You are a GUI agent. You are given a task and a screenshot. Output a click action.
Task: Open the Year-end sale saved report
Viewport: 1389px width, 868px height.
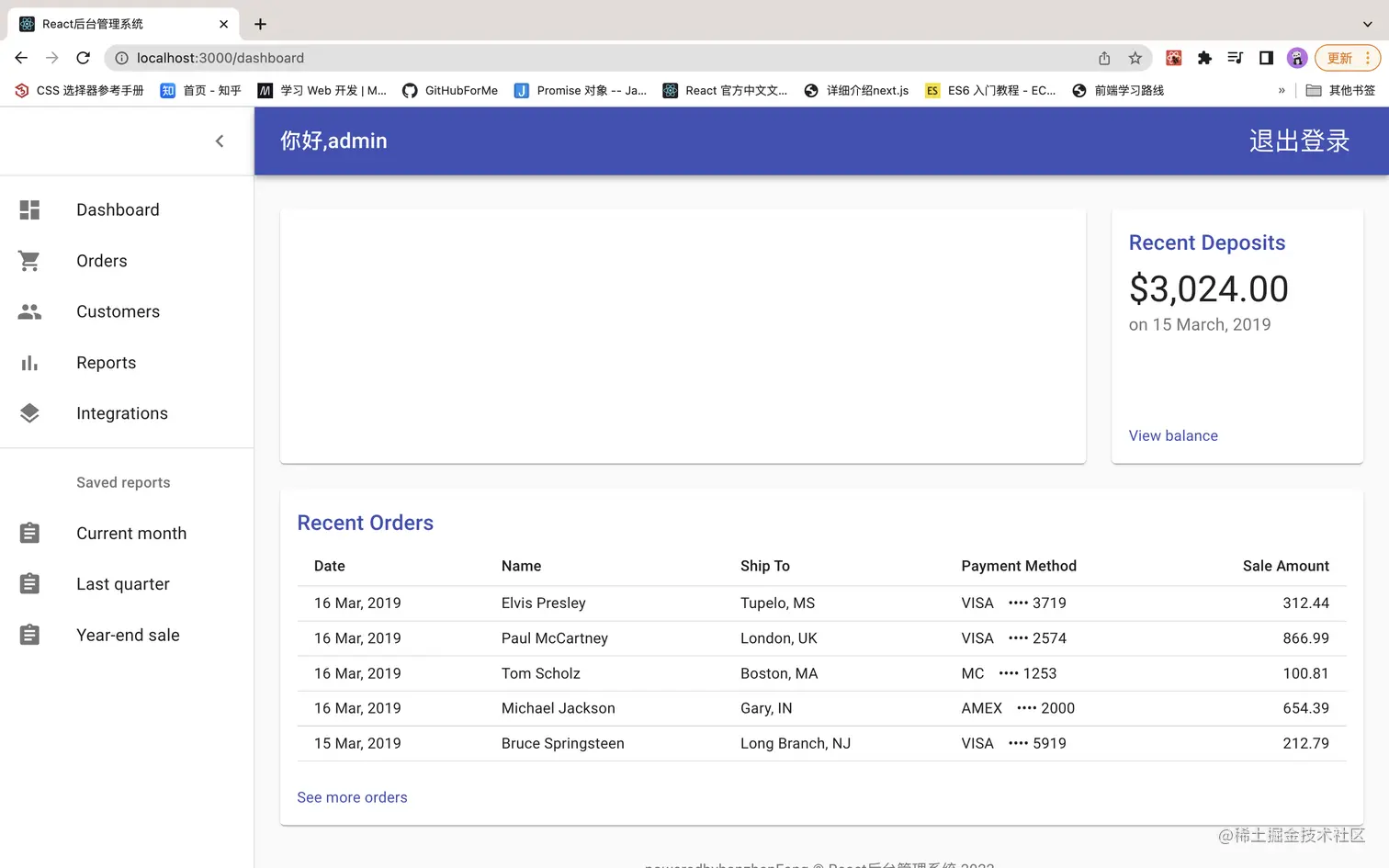(x=127, y=635)
